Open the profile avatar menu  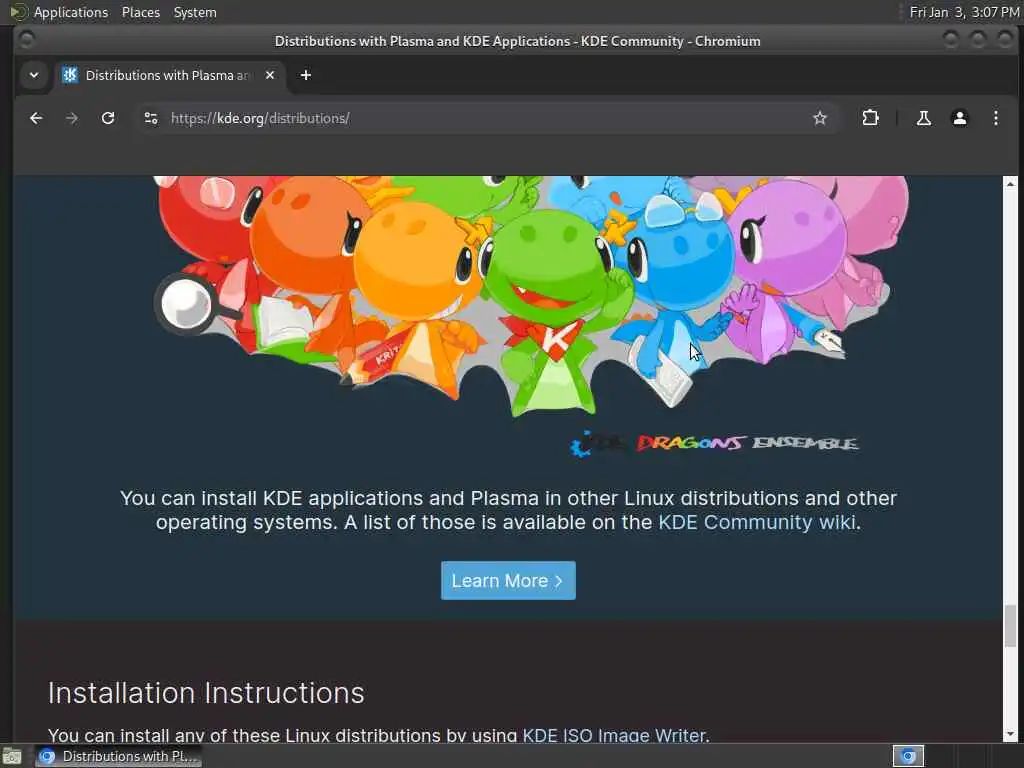pos(959,118)
